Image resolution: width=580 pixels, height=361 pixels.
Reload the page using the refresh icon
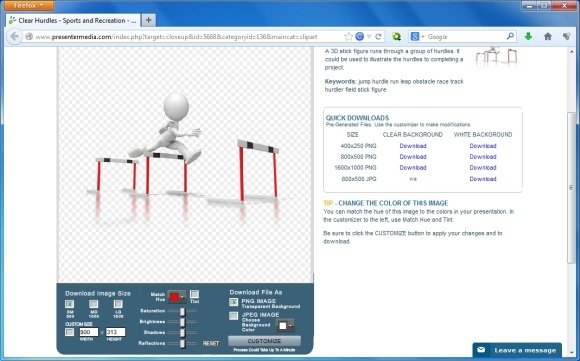(x=378, y=37)
